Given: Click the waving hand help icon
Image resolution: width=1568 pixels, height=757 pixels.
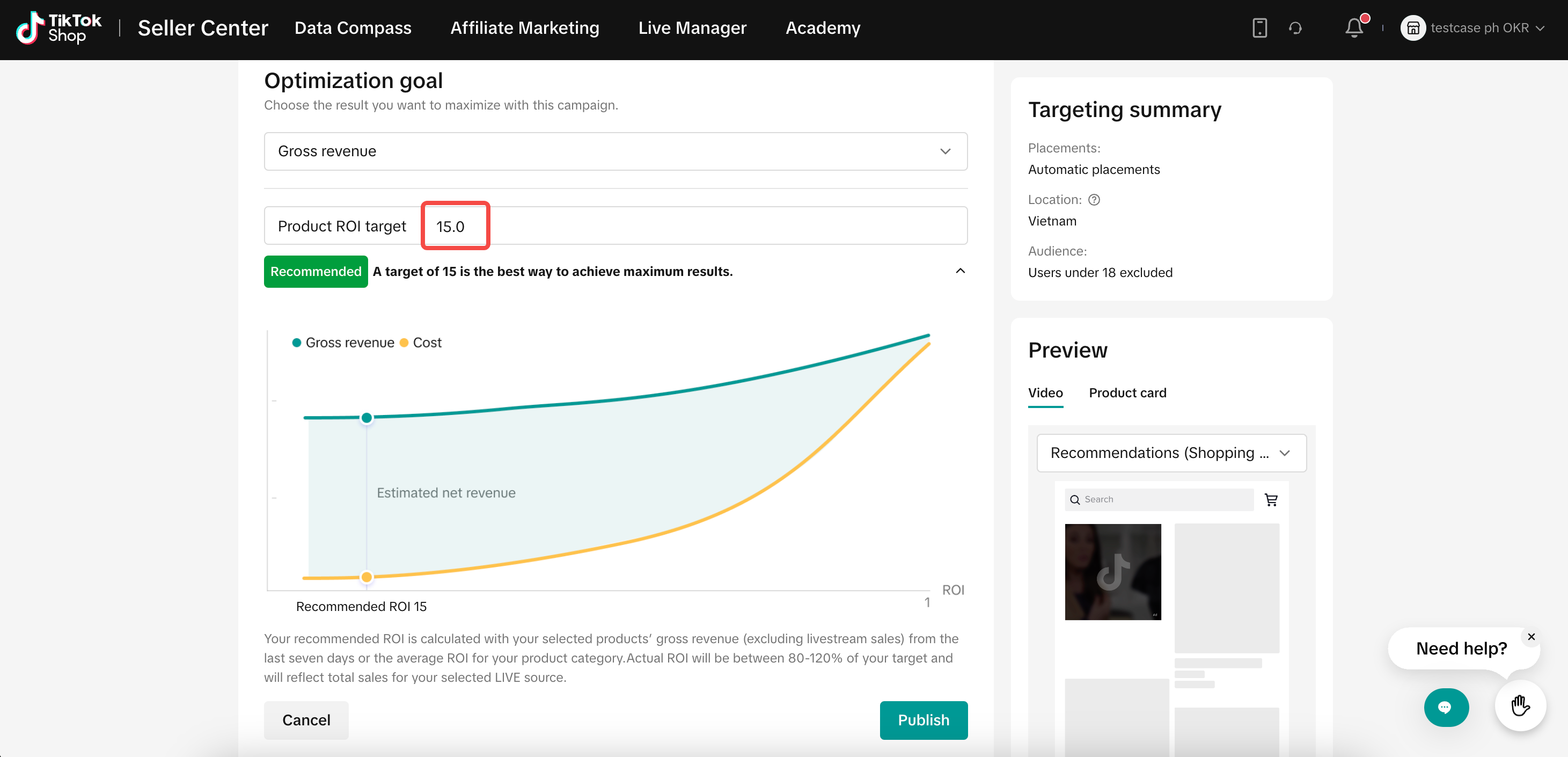Looking at the screenshot, I should tap(1520, 706).
